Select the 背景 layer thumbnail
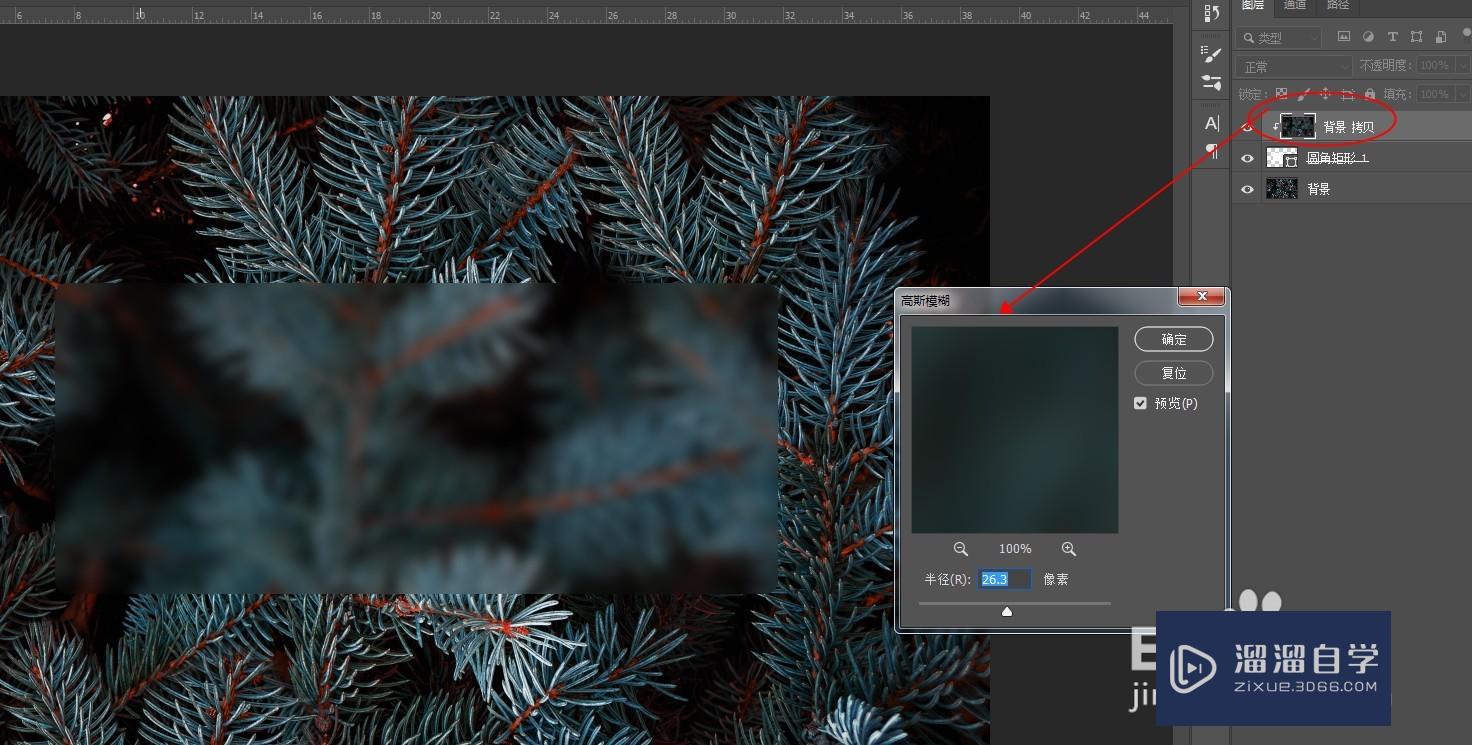The image size is (1472, 745). (1282, 189)
